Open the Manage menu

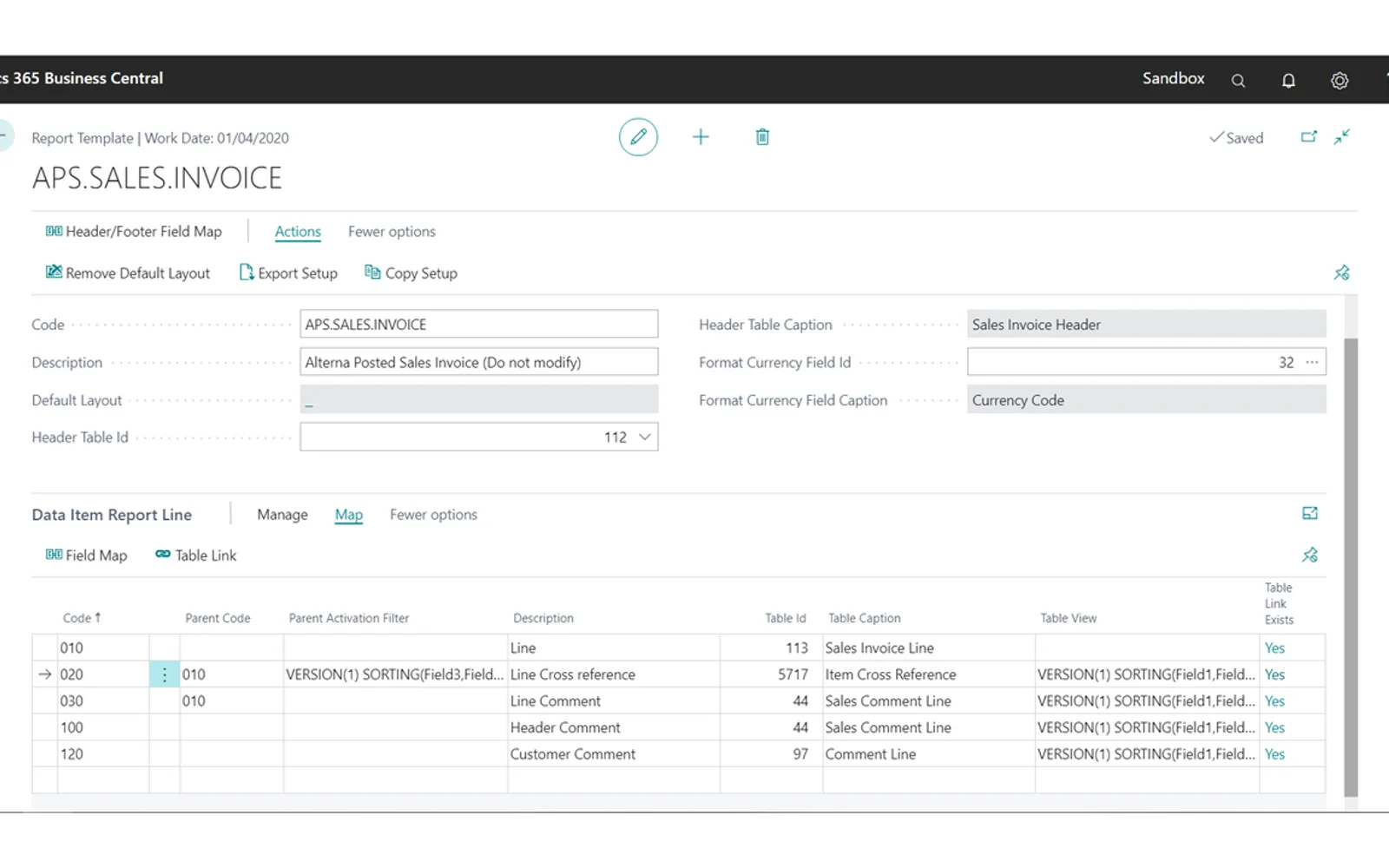[282, 515]
